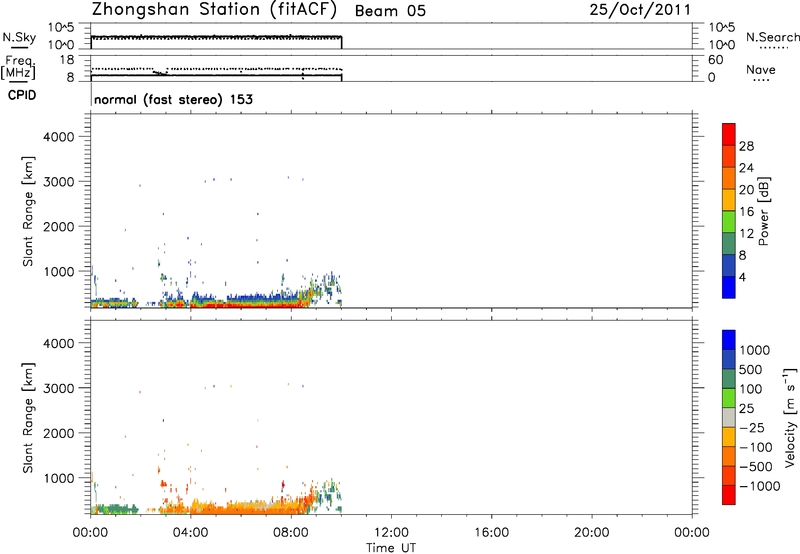
Task: Click the '24' label on the Power scale
Action: point(746,168)
